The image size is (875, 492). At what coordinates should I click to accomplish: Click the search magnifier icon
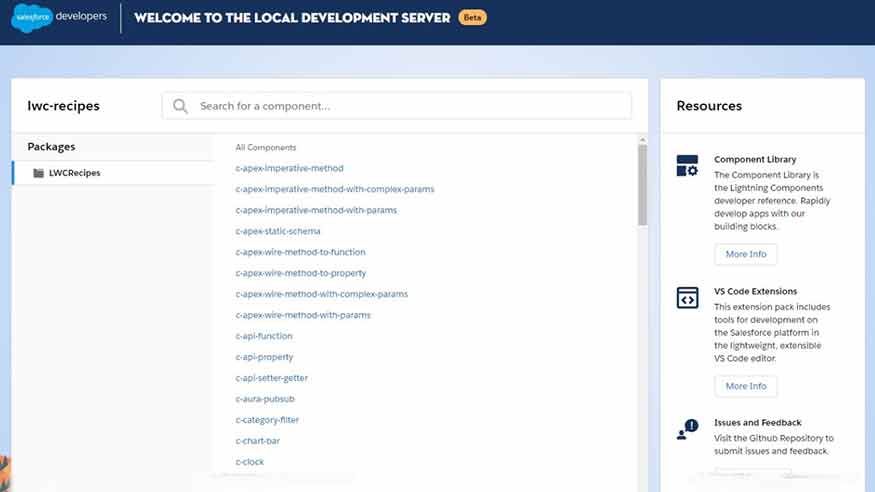click(180, 106)
